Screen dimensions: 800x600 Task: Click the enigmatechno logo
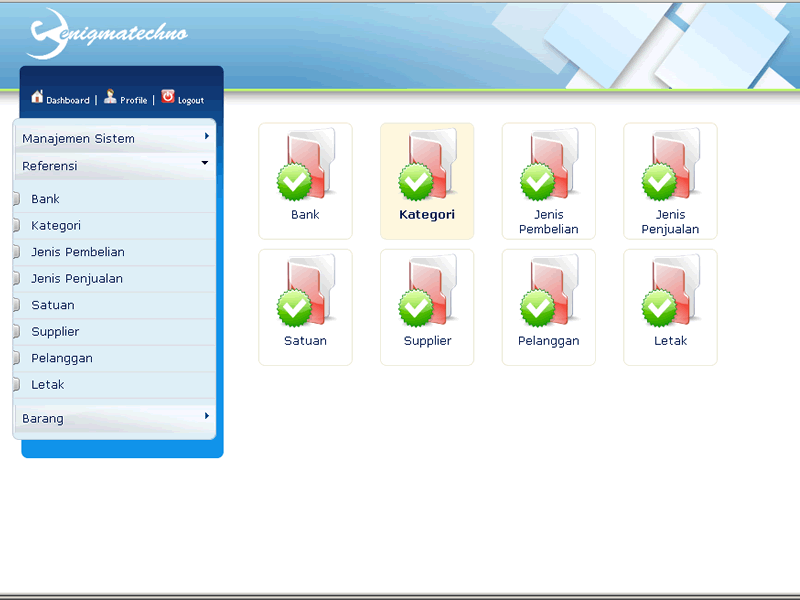[x=107, y=33]
